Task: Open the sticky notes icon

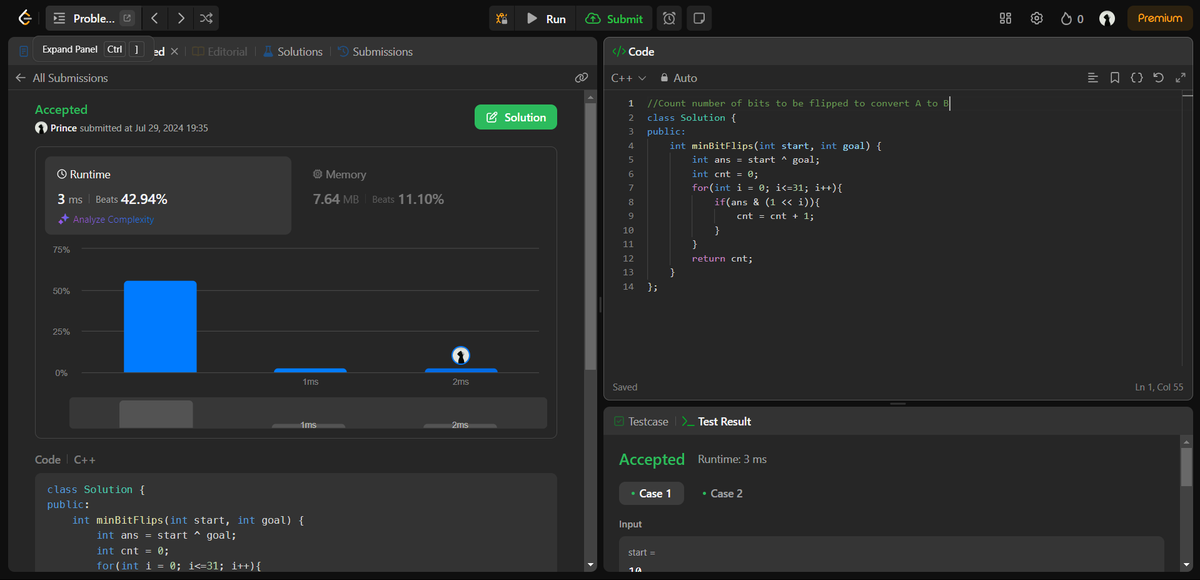Action: (x=699, y=18)
